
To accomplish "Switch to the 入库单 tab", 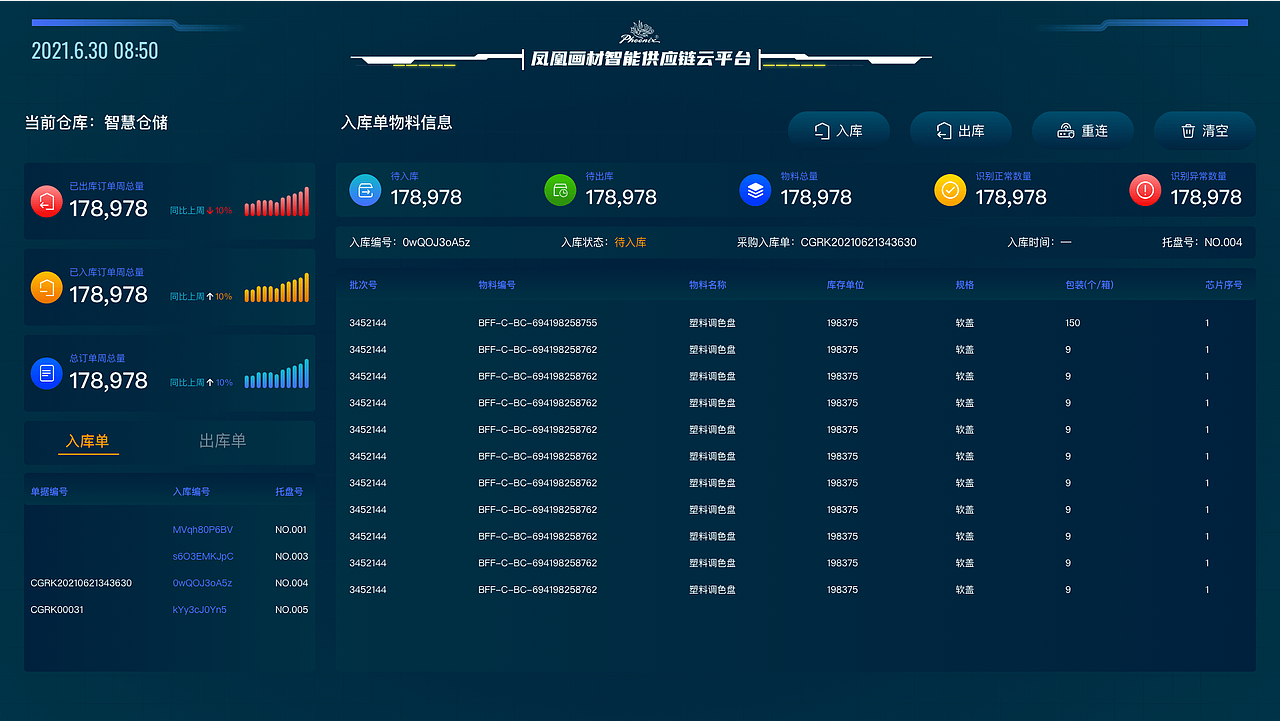I will click(x=88, y=441).
